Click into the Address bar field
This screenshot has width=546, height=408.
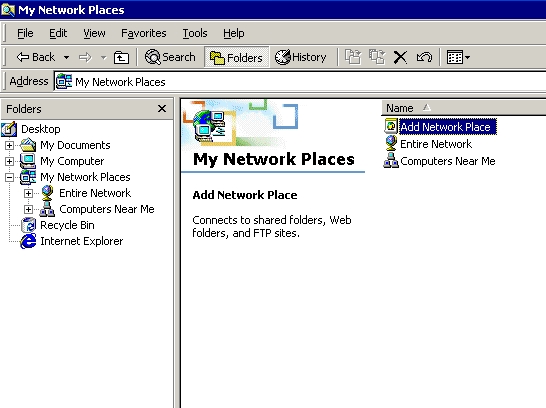coord(300,82)
